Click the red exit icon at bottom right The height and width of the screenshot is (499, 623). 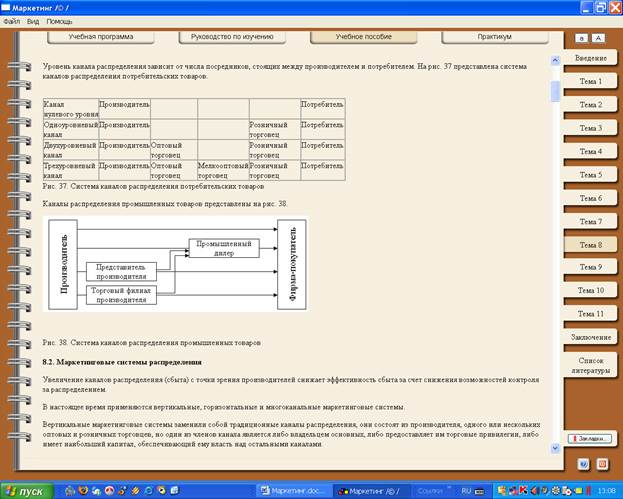pyautogui.click(x=602, y=464)
